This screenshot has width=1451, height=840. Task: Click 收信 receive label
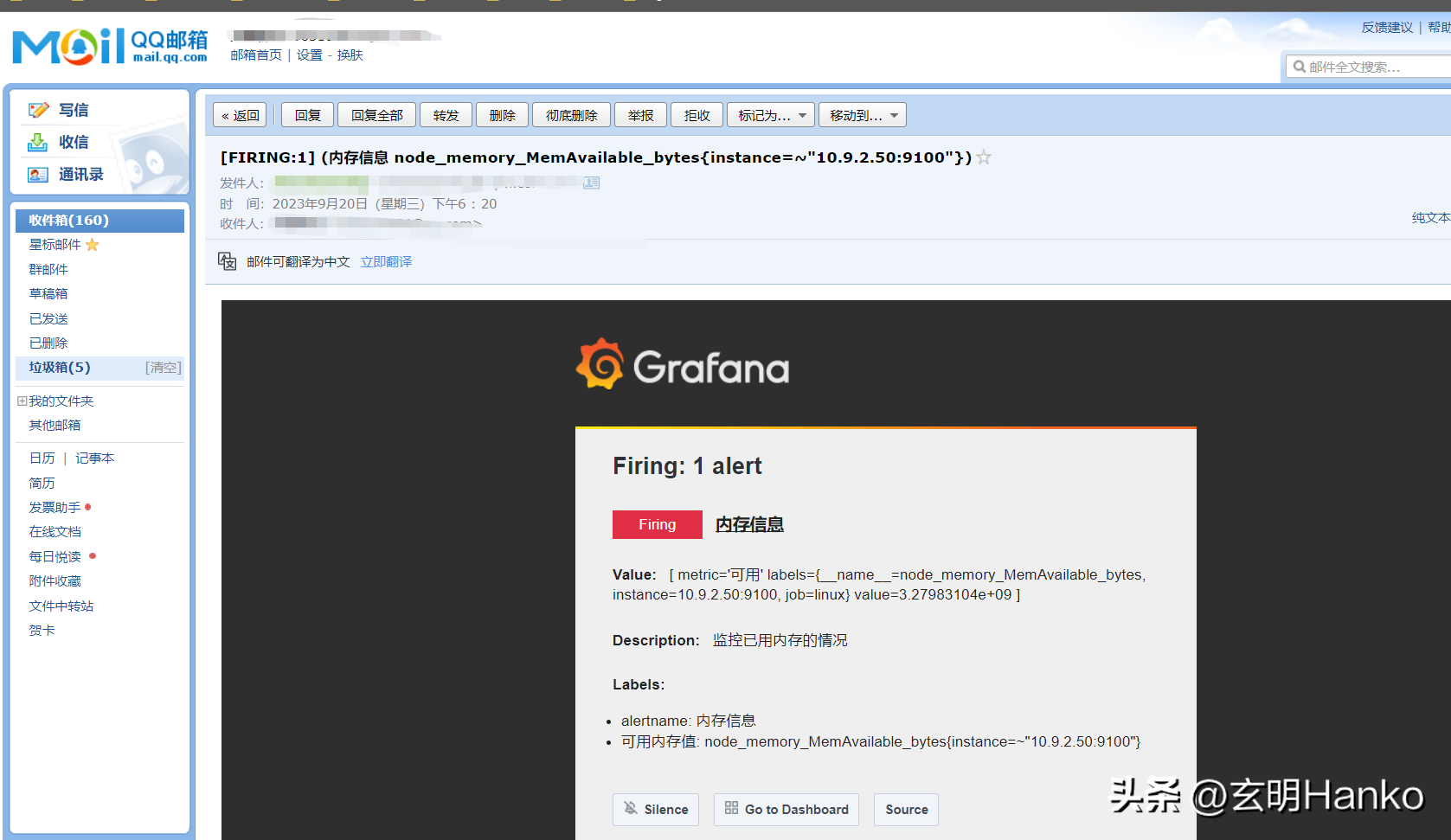74,143
